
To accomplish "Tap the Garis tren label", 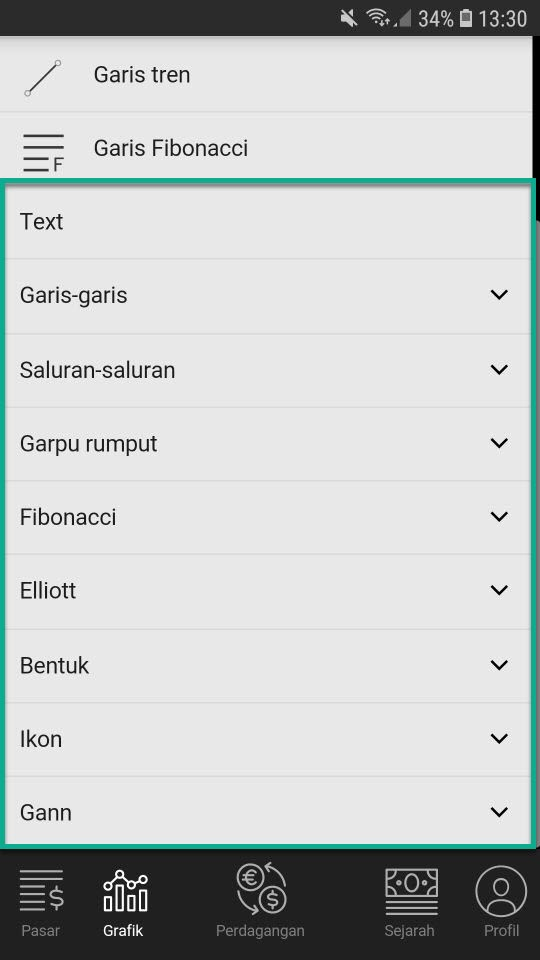I will pos(141,75).
